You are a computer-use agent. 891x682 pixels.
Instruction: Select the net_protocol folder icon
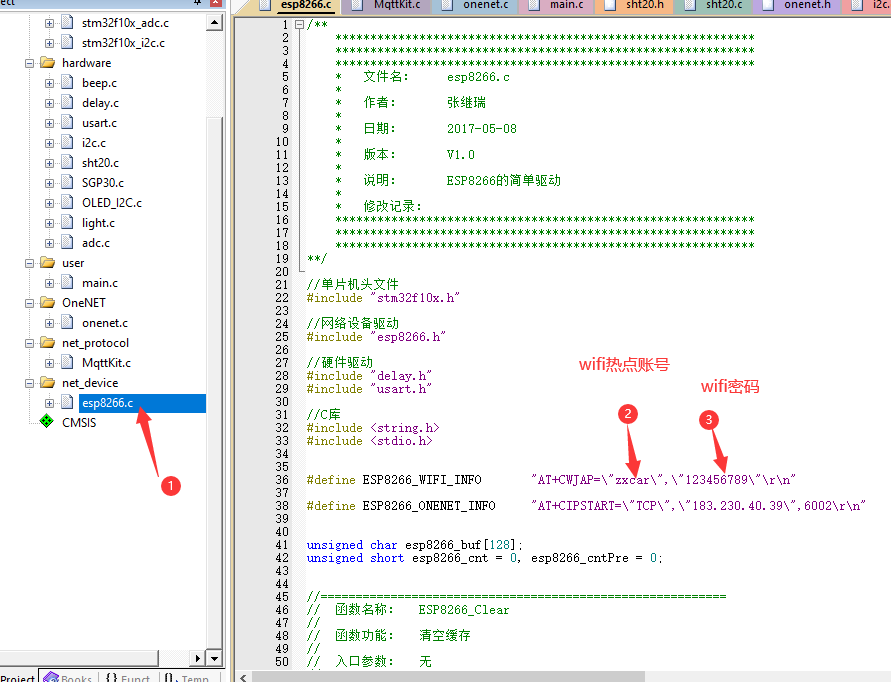coord(47,343)
